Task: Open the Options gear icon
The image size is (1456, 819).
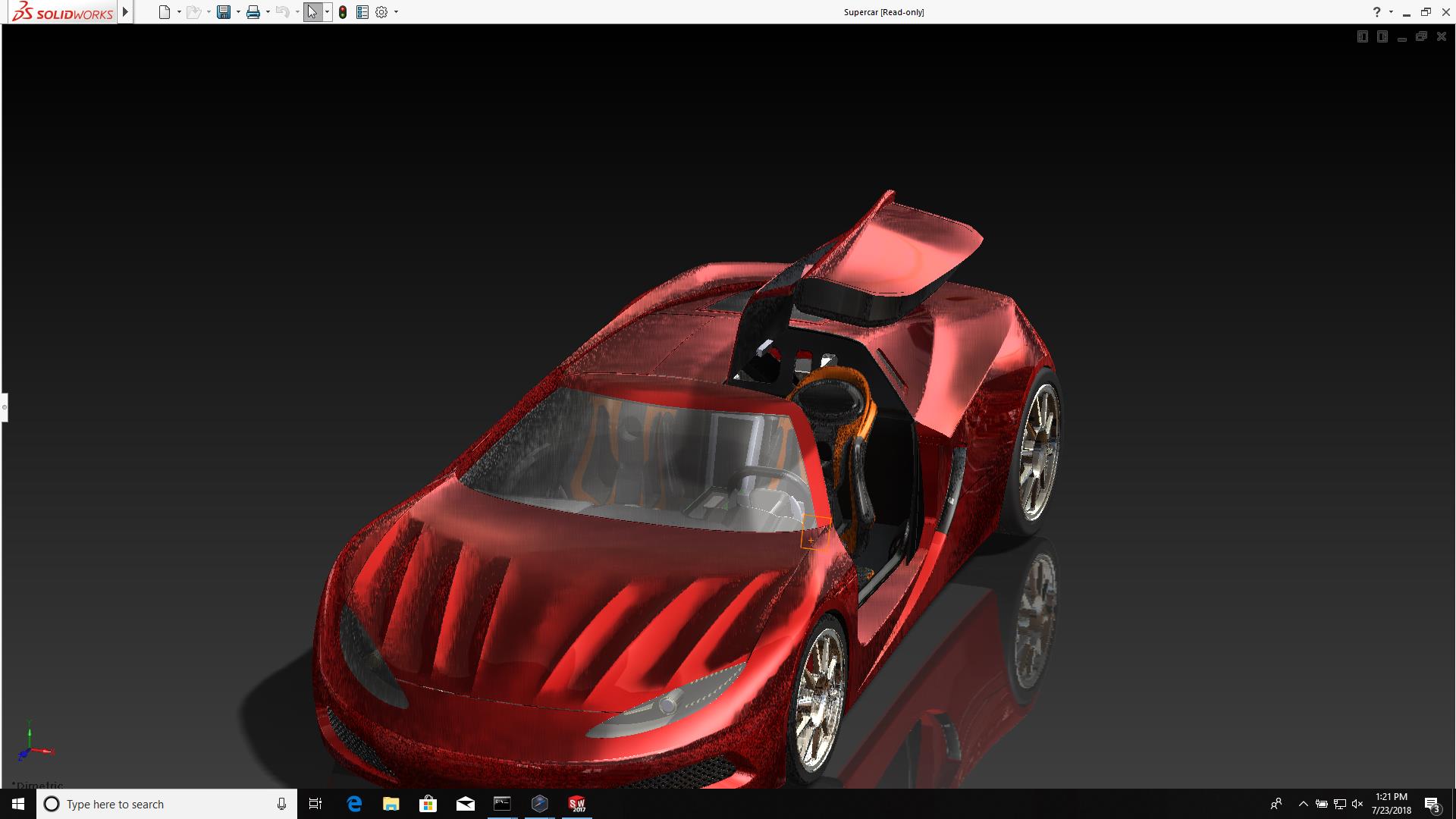Action: tap(381, 12)
